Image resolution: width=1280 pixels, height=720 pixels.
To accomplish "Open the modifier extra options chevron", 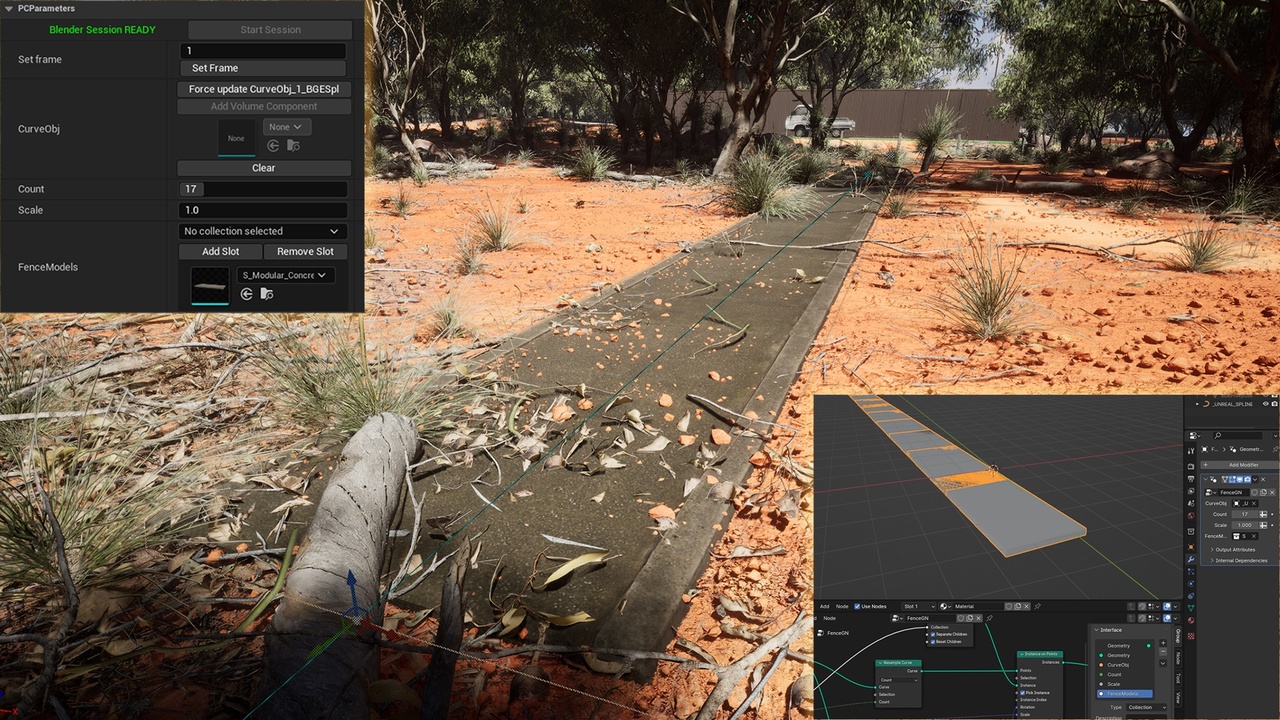I will click(1255, 479).
